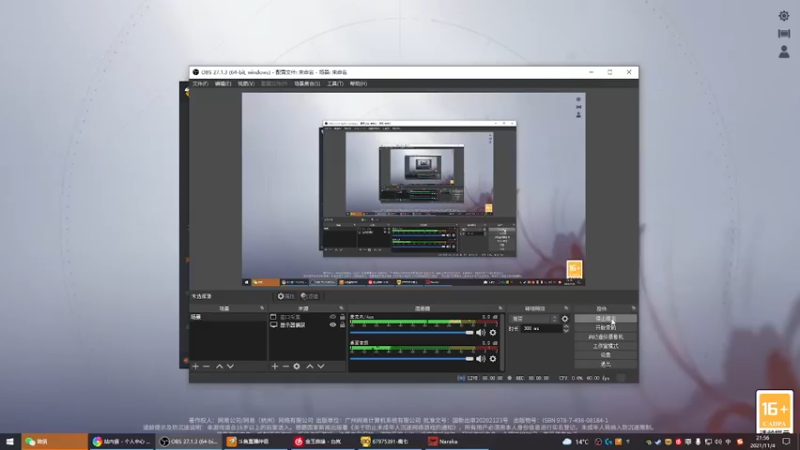Move the source up in Sources list
This screenshot has width=800, height=450.
coord(310,366)
